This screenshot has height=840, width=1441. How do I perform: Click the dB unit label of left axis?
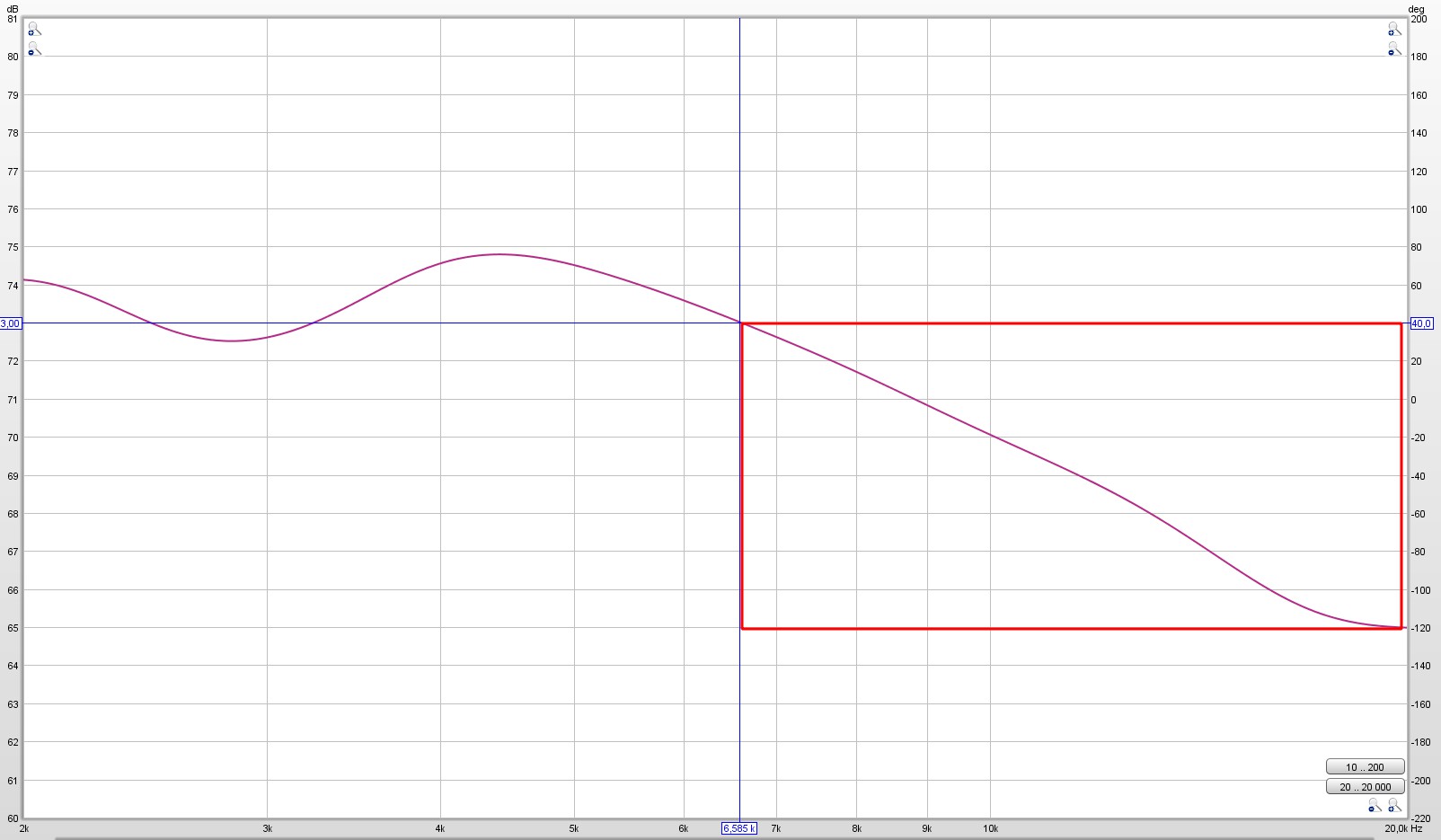tap(12, 9)
